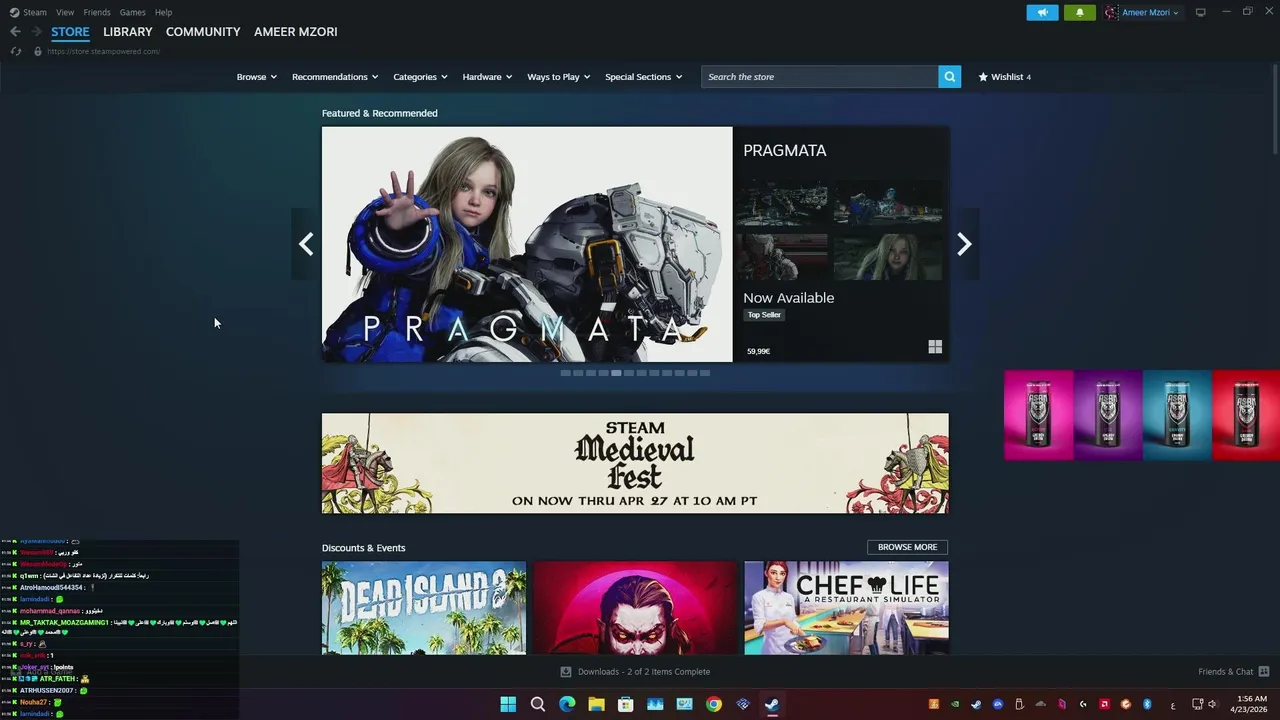Open the green notifications bell

(x=1080, y=12)
